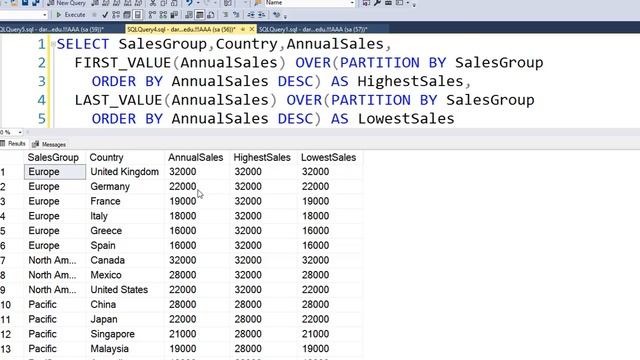640x360 pixels.
Task: Switch output to Results to File
Action: (x=211, y=15)
